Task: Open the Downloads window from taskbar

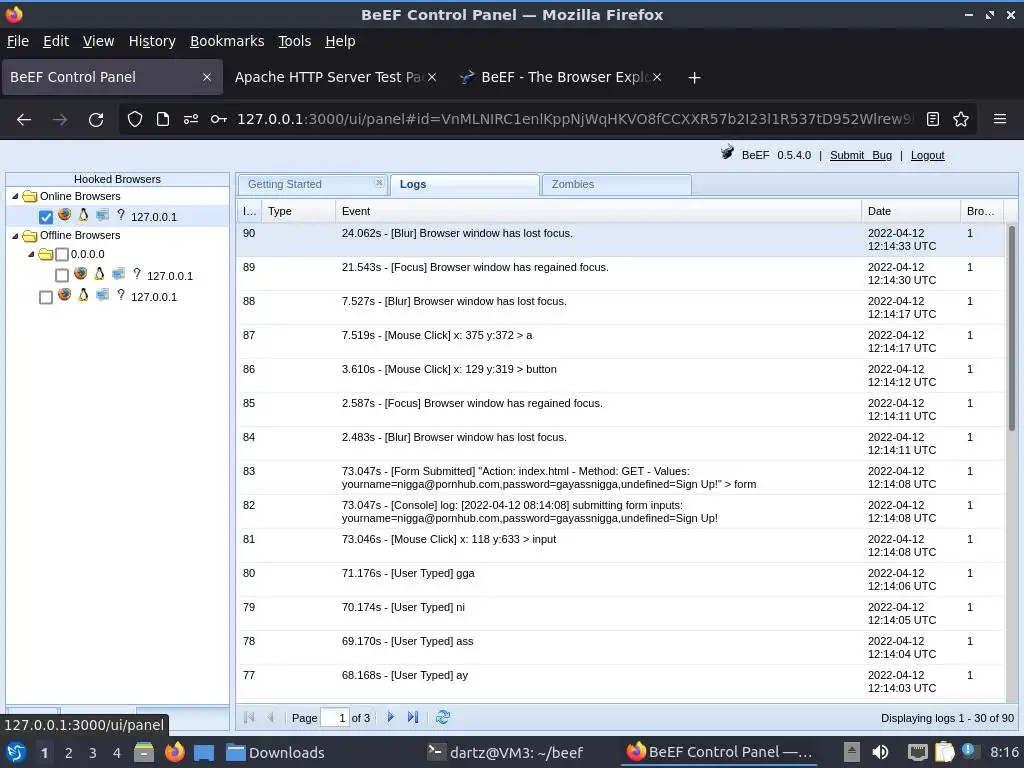Action: pos(275,752)
